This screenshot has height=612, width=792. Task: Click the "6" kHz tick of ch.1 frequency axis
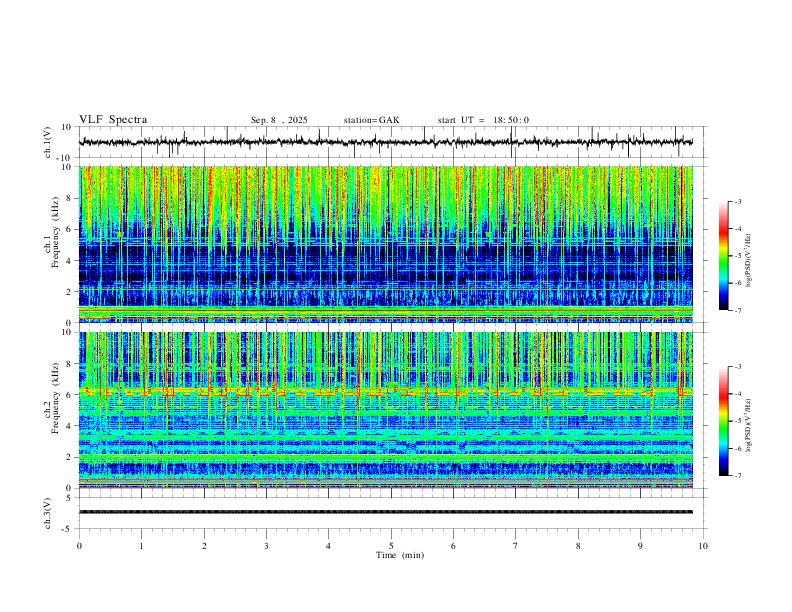(x=70, y=229)
